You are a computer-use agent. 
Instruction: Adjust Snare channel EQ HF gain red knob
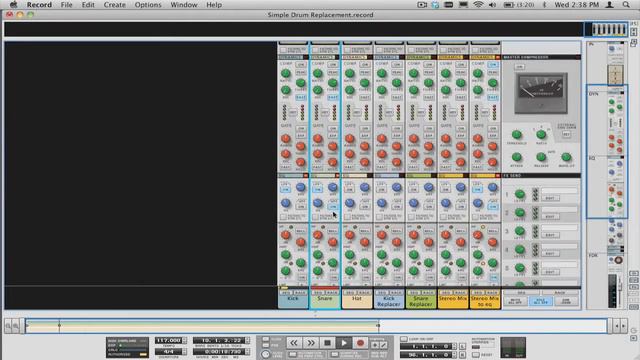318,235
